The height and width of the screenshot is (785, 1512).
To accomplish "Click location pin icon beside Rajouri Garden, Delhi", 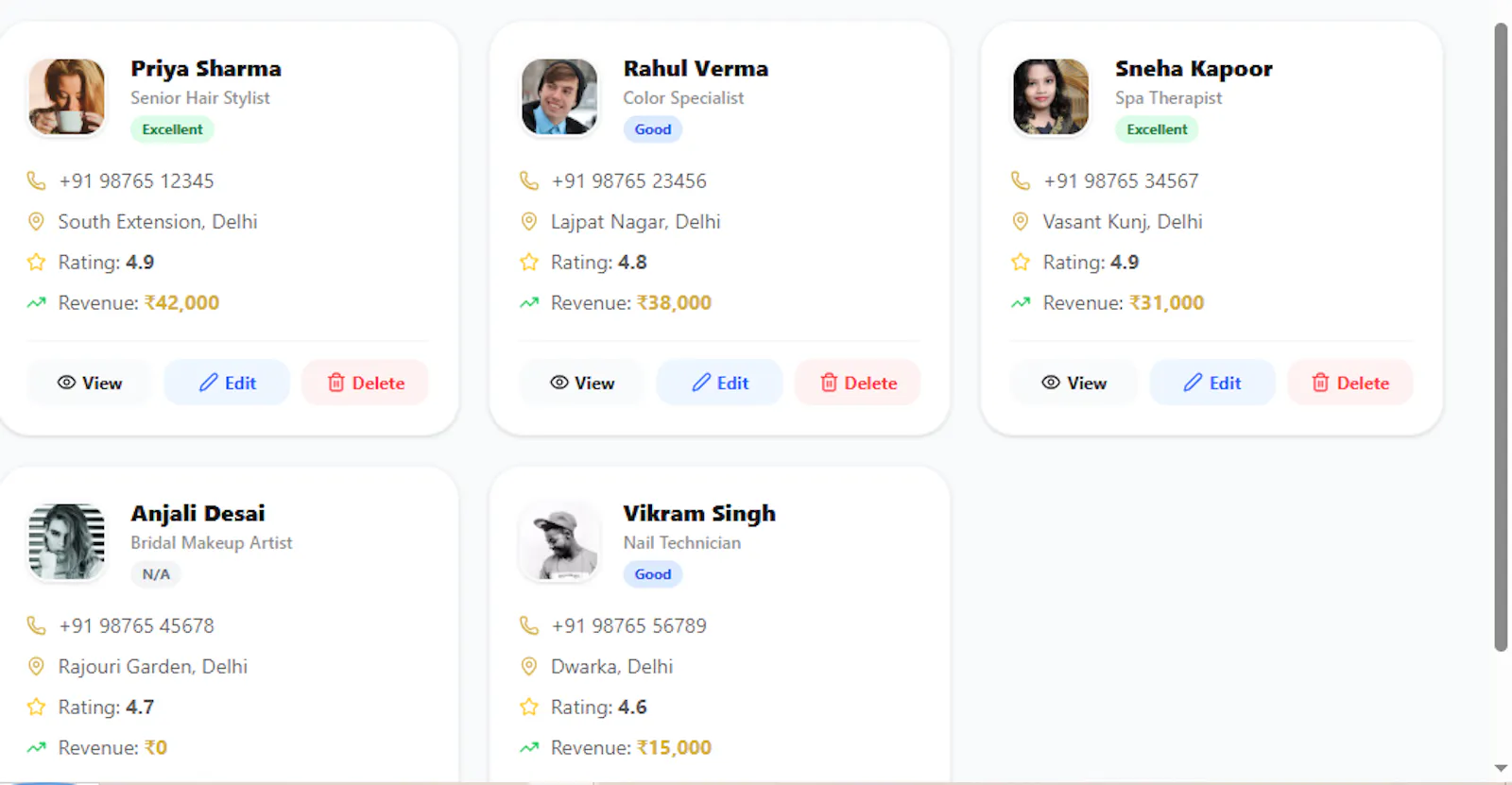I will tap(36, 667).
